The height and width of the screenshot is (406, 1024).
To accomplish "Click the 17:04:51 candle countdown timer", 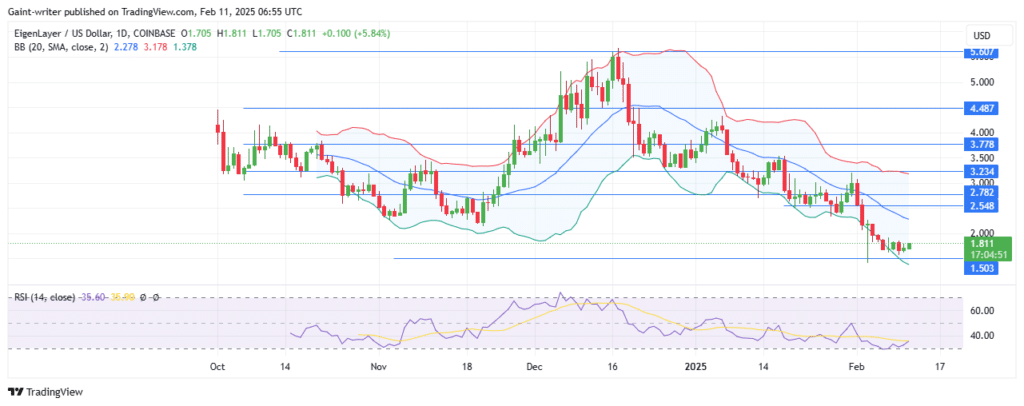I will click(x=987, y=255).
